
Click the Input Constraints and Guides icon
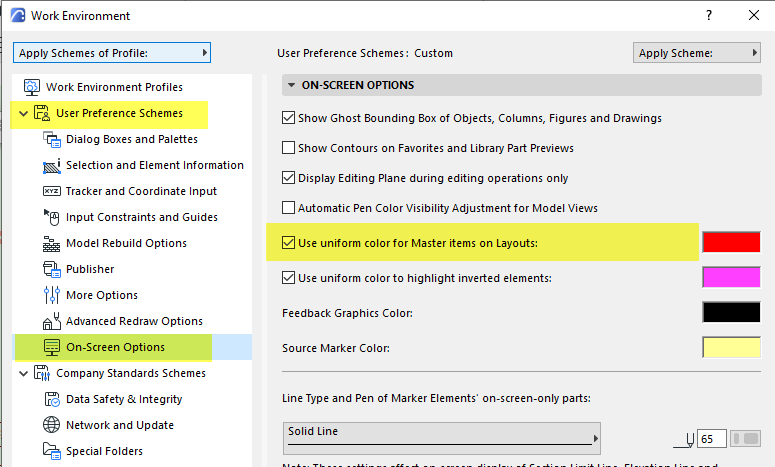pyautogui.click(x=52, y=217)
